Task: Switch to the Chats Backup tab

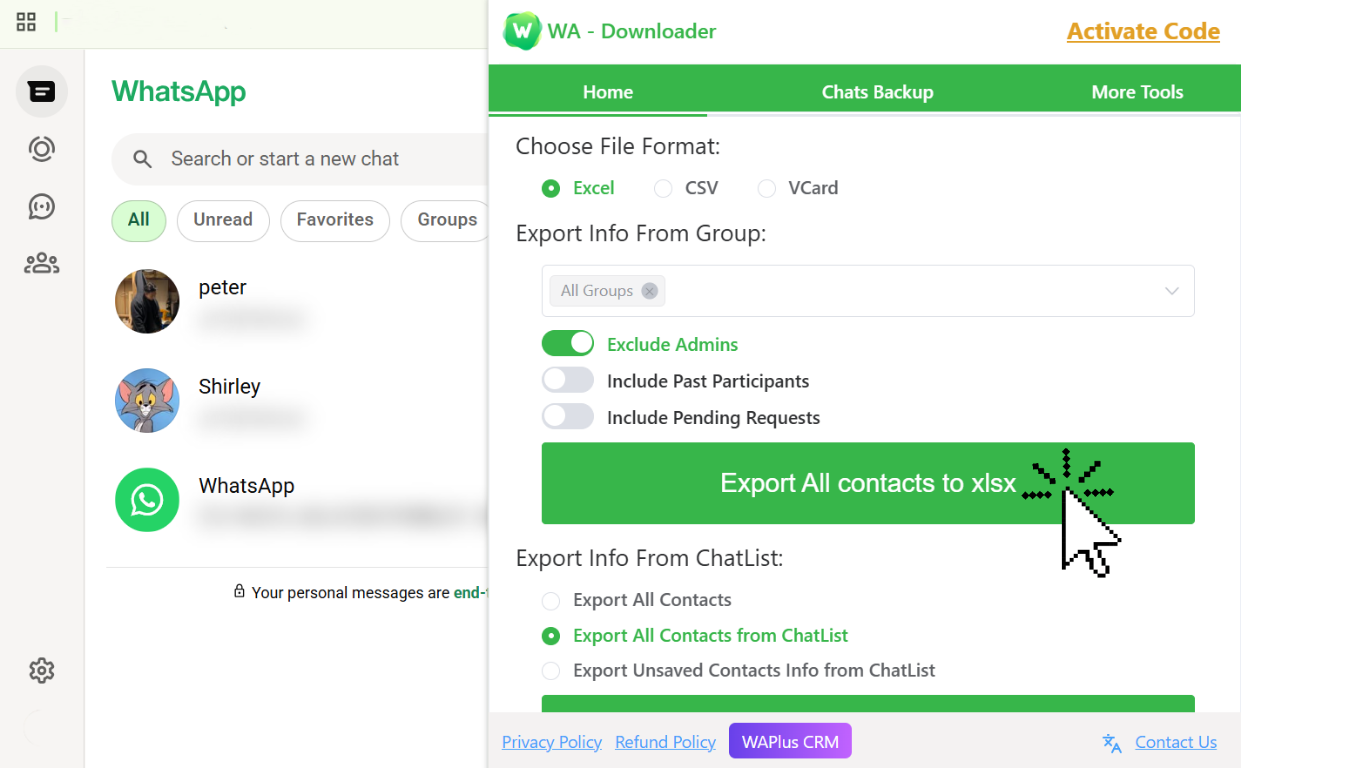Action: click(x=877, y=91)
